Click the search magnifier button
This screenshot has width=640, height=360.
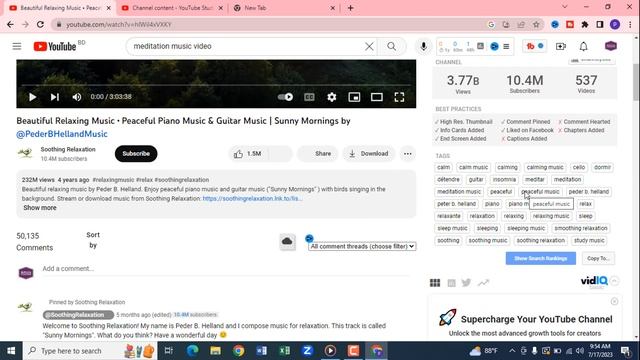391,46
